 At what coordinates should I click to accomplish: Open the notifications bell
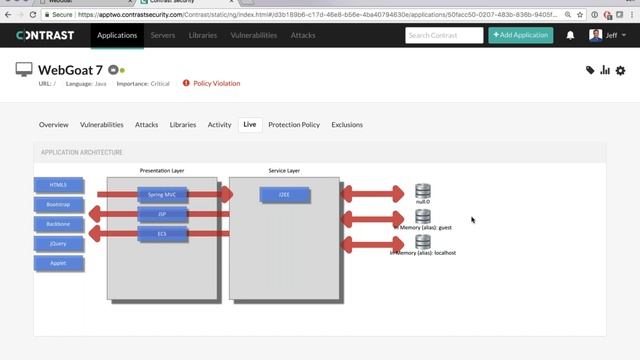pyautogui.click(x=570, y=36)
